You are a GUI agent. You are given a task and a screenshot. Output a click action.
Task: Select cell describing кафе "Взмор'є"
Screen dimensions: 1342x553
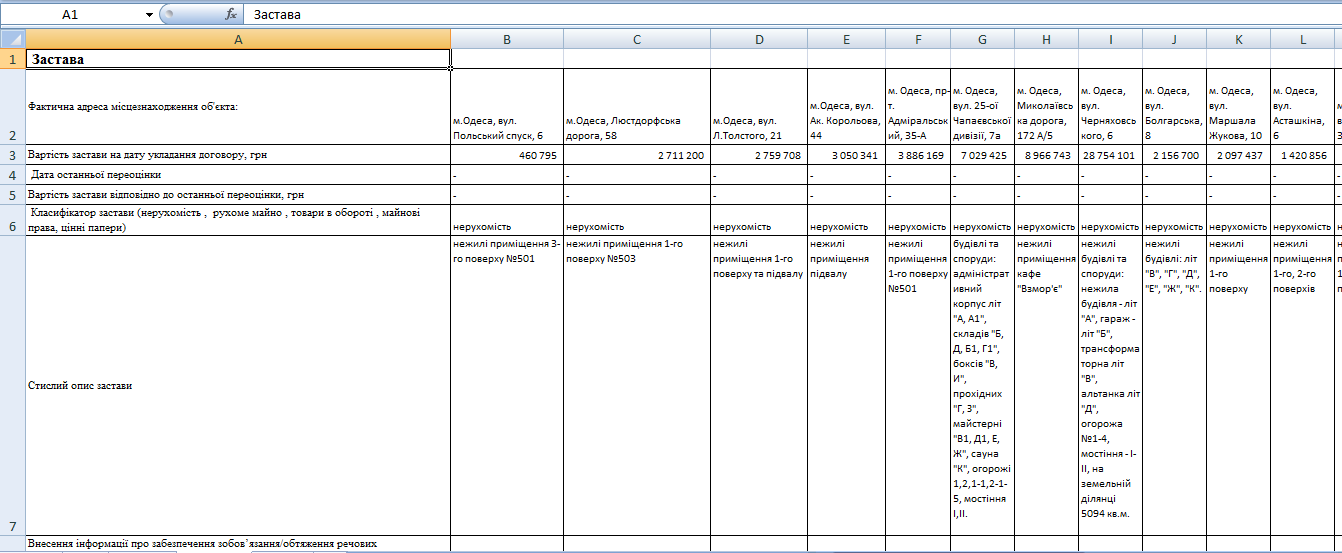[1046, 257]
